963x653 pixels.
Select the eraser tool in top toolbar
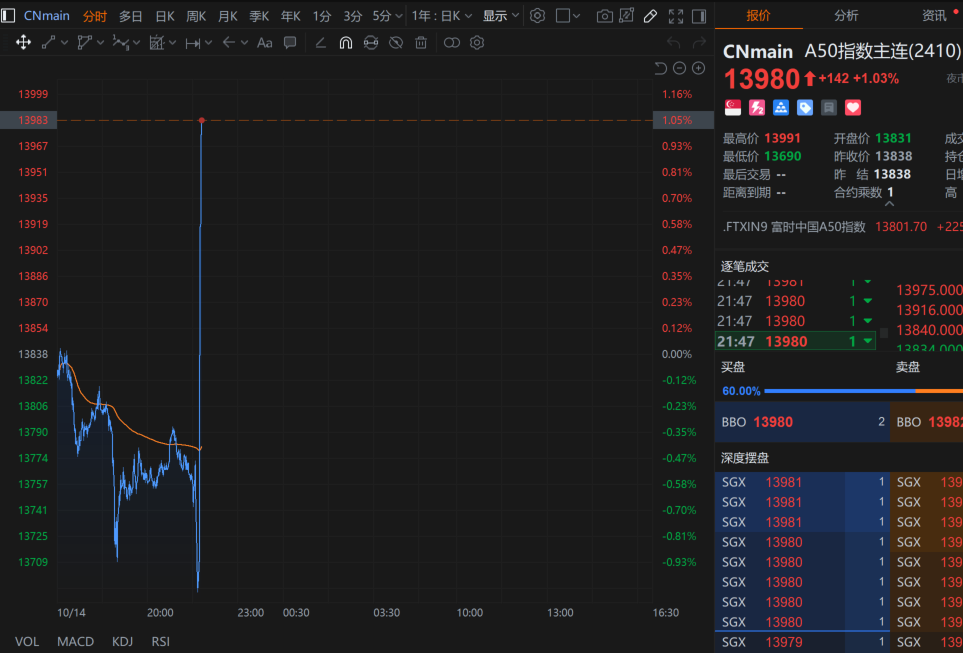[x=649, y=16]
